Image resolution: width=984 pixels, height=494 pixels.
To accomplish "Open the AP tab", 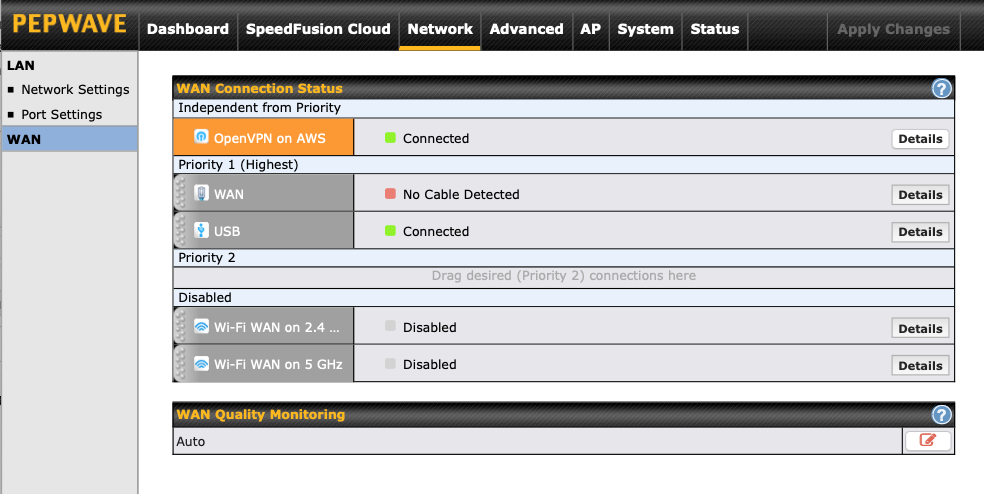I will [x=590, y=29].
